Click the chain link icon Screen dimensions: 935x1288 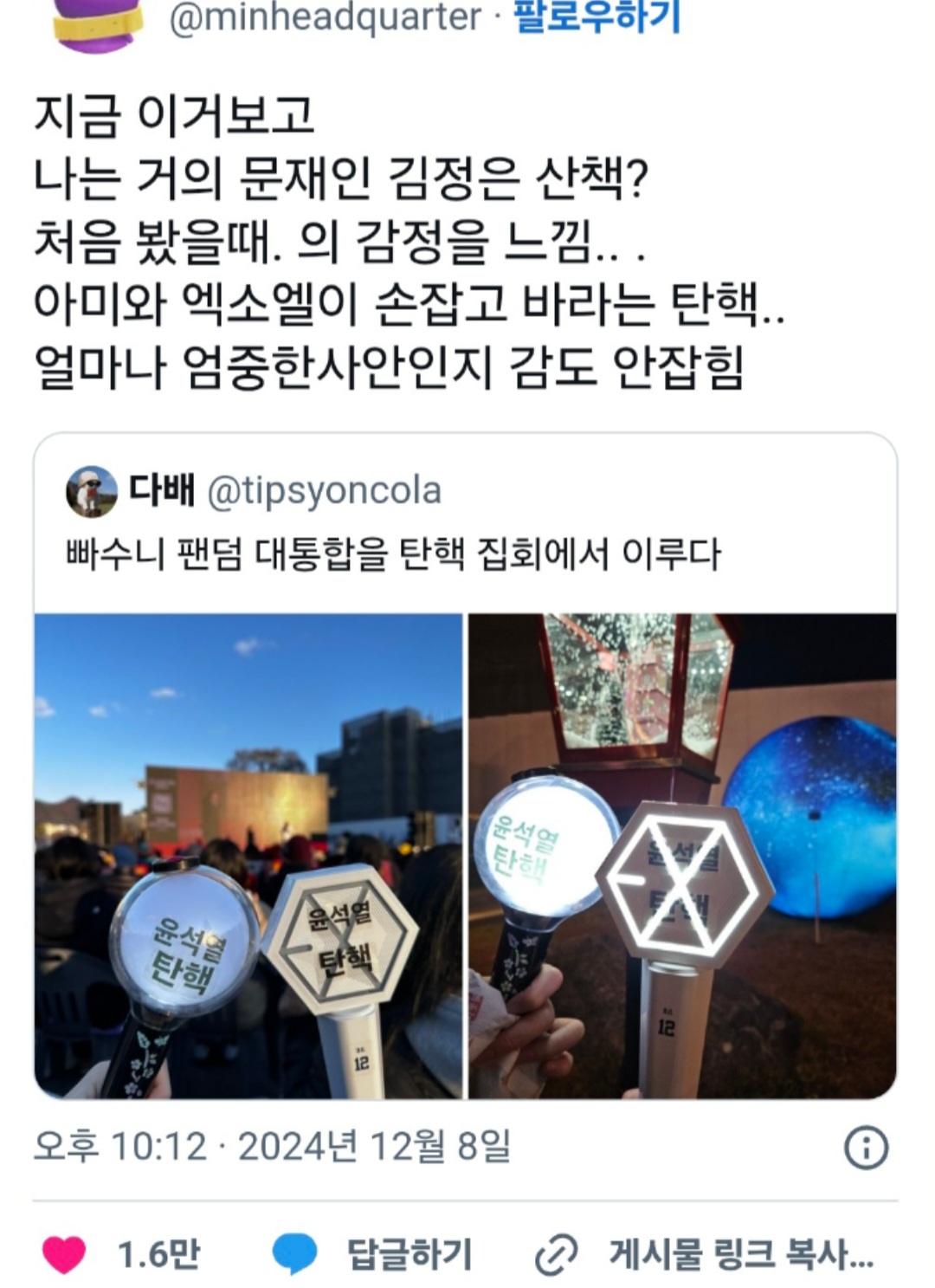pos(557,1254)
